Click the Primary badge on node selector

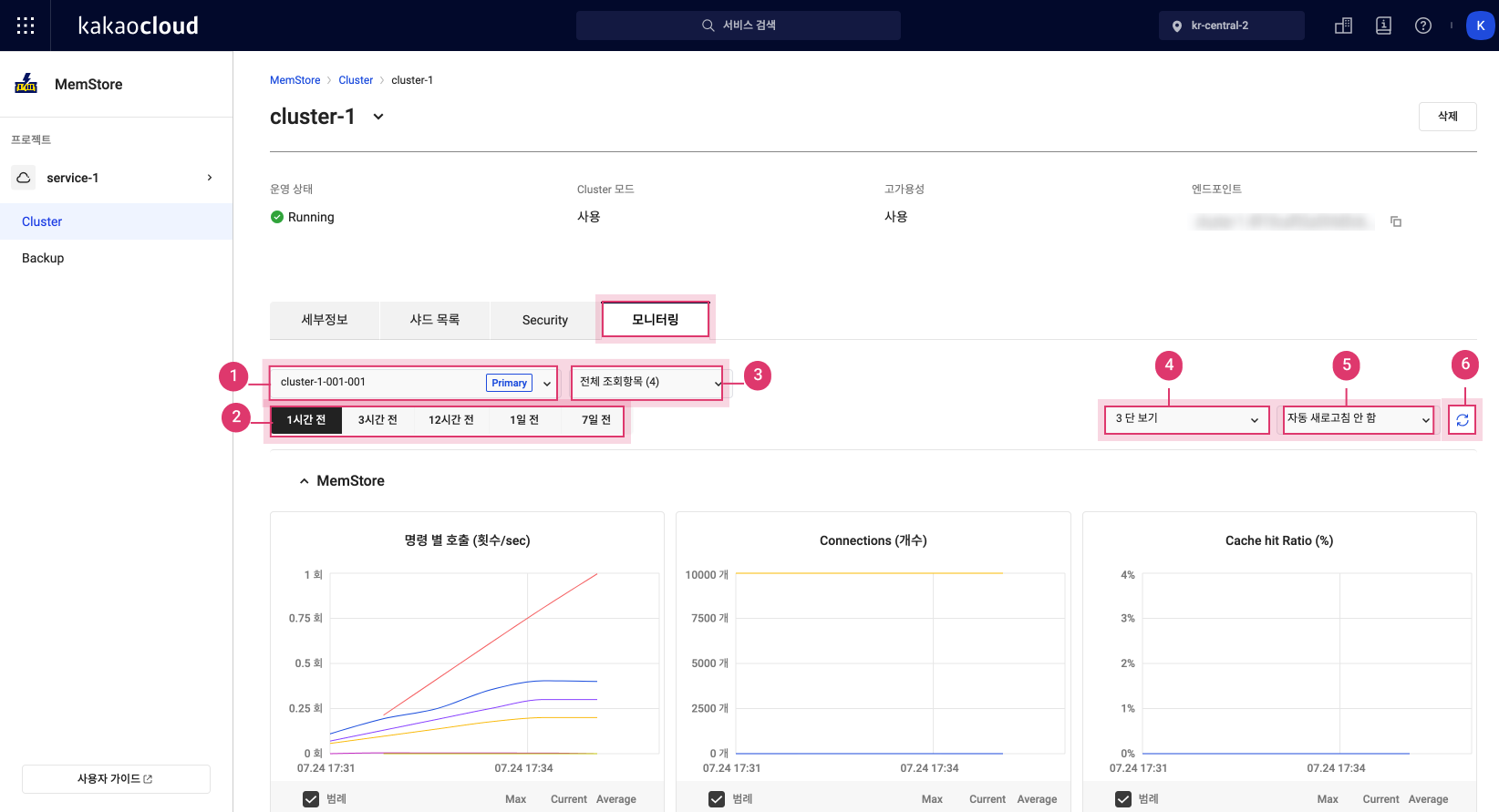click(509, 383)
